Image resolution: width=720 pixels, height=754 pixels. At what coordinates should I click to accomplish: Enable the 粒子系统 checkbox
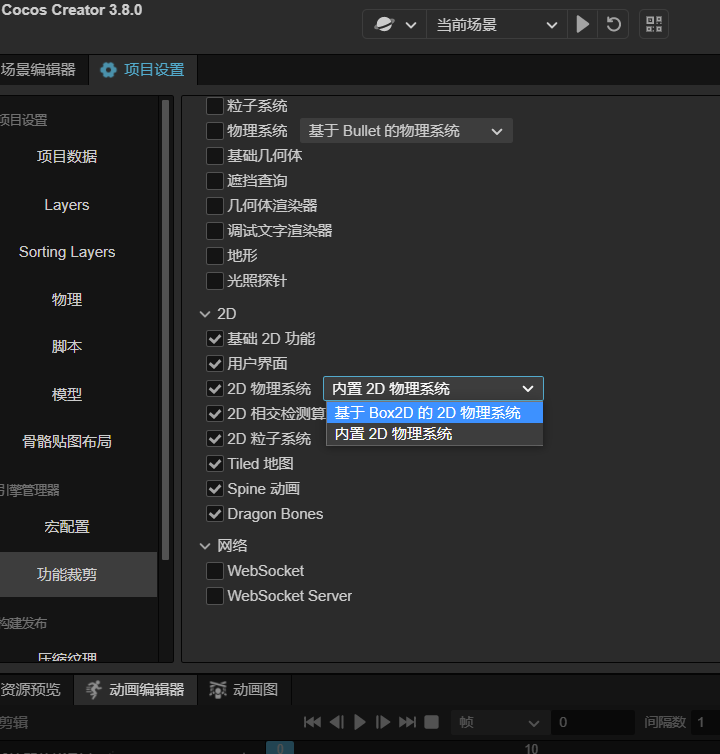click(215, 106)
